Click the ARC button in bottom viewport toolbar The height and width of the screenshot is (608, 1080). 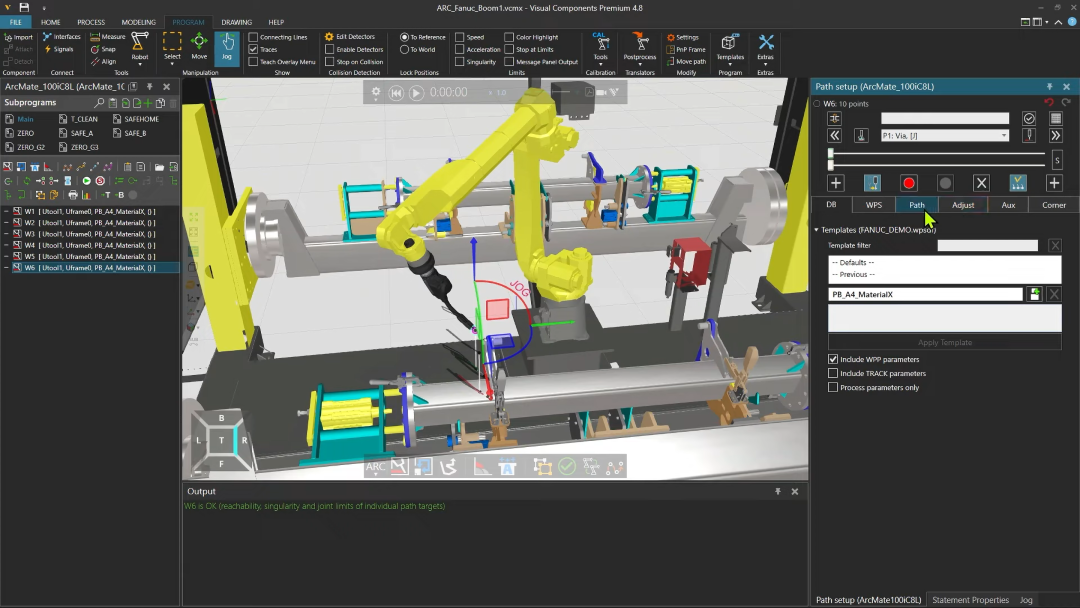[375, 467]
